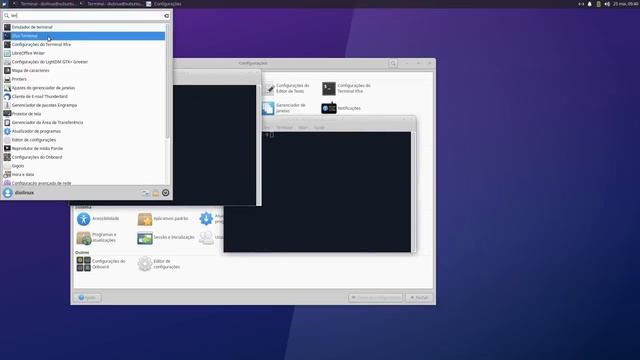Launch Gerenciador de pacotes Engrampa
The image size is (640, 360).
[84, 105]
